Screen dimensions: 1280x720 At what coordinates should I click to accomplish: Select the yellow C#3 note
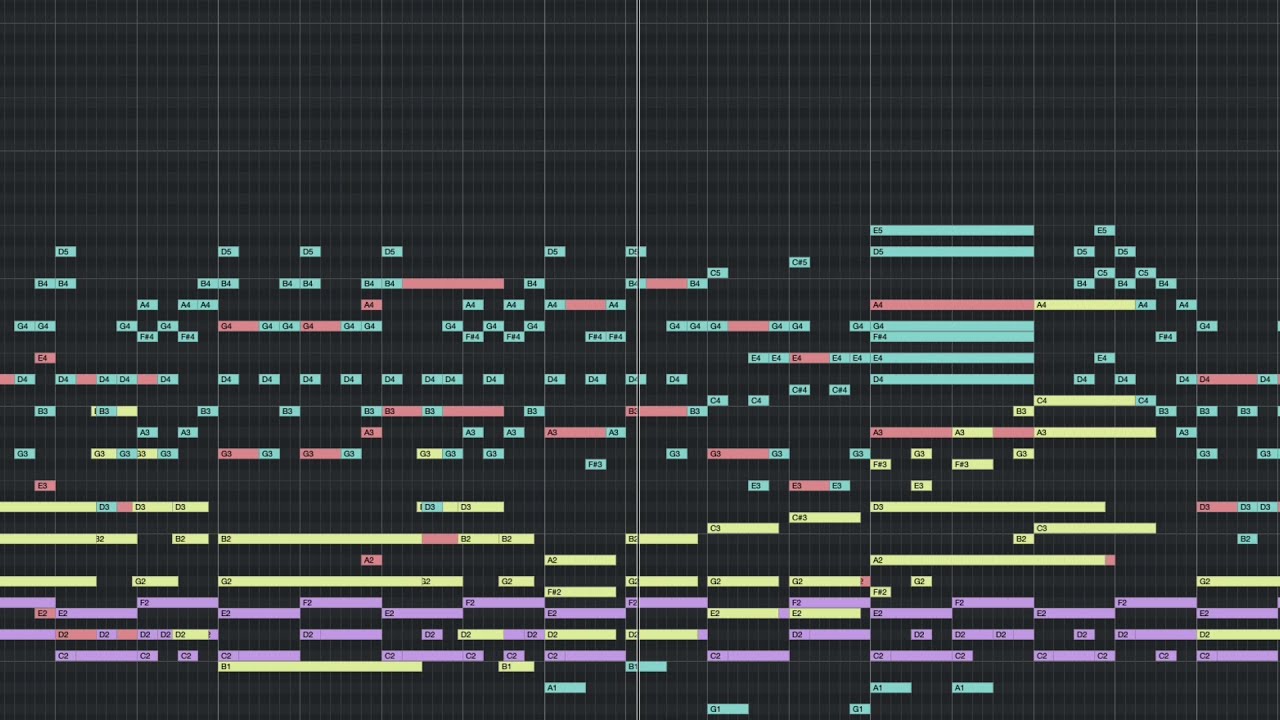click(825, 517)
